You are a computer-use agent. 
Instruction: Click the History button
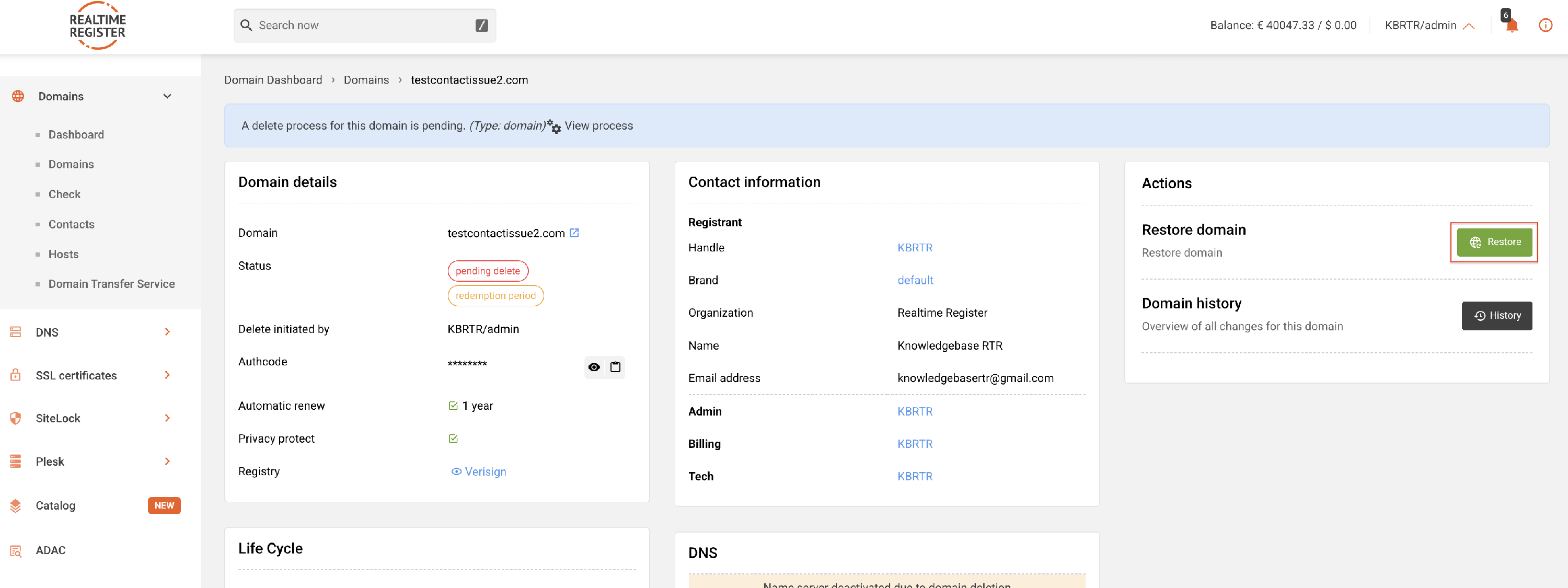coord(1496,315)
